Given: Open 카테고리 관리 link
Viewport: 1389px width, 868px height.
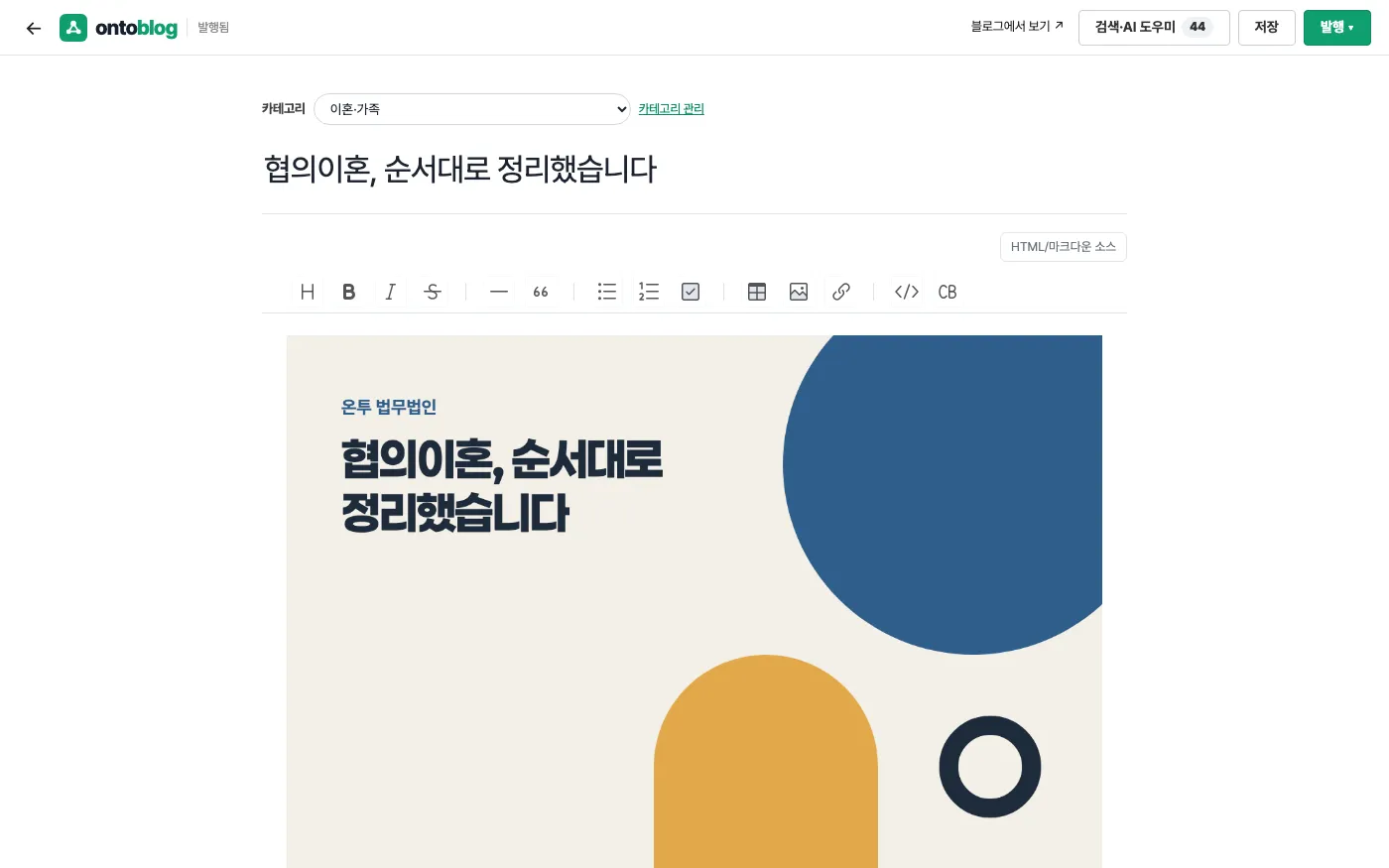Looking at the screenshot, I should pos(672,109).
